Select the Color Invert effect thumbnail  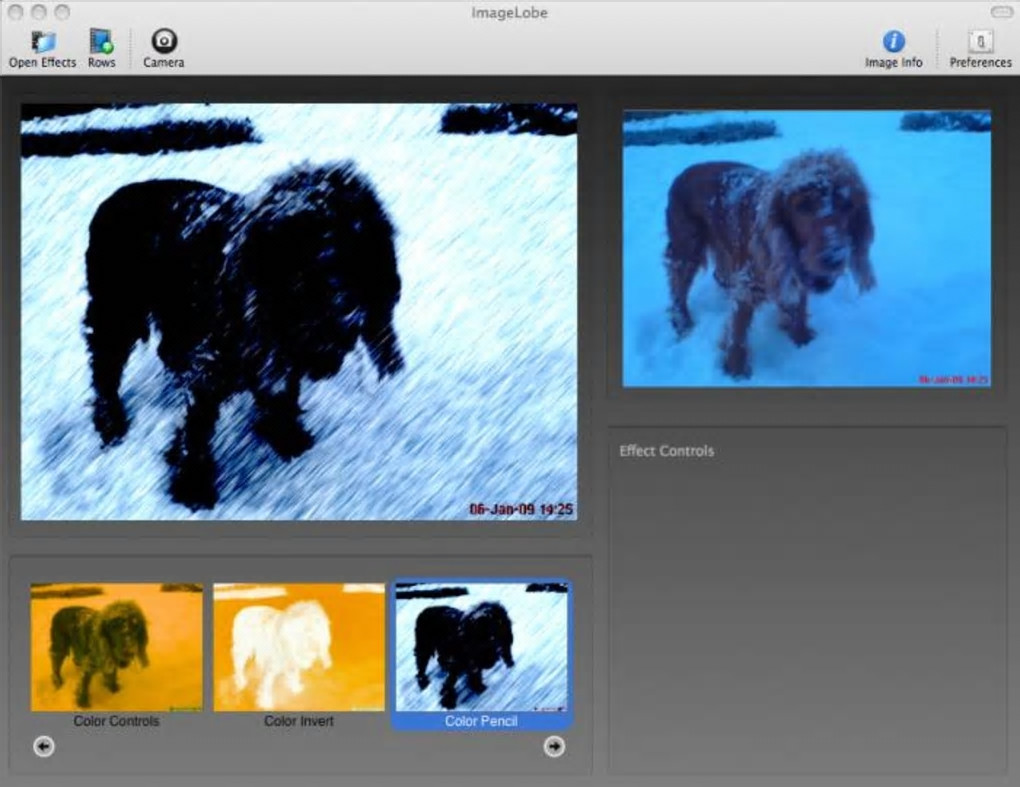click(299, 647)
